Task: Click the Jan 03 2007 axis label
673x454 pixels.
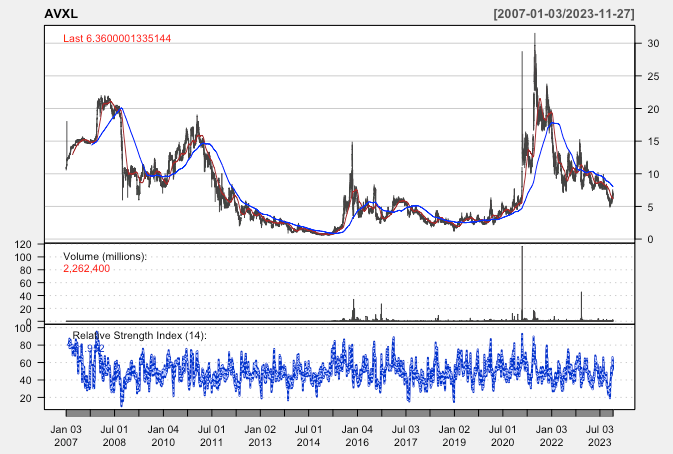Action: [66, 434]
